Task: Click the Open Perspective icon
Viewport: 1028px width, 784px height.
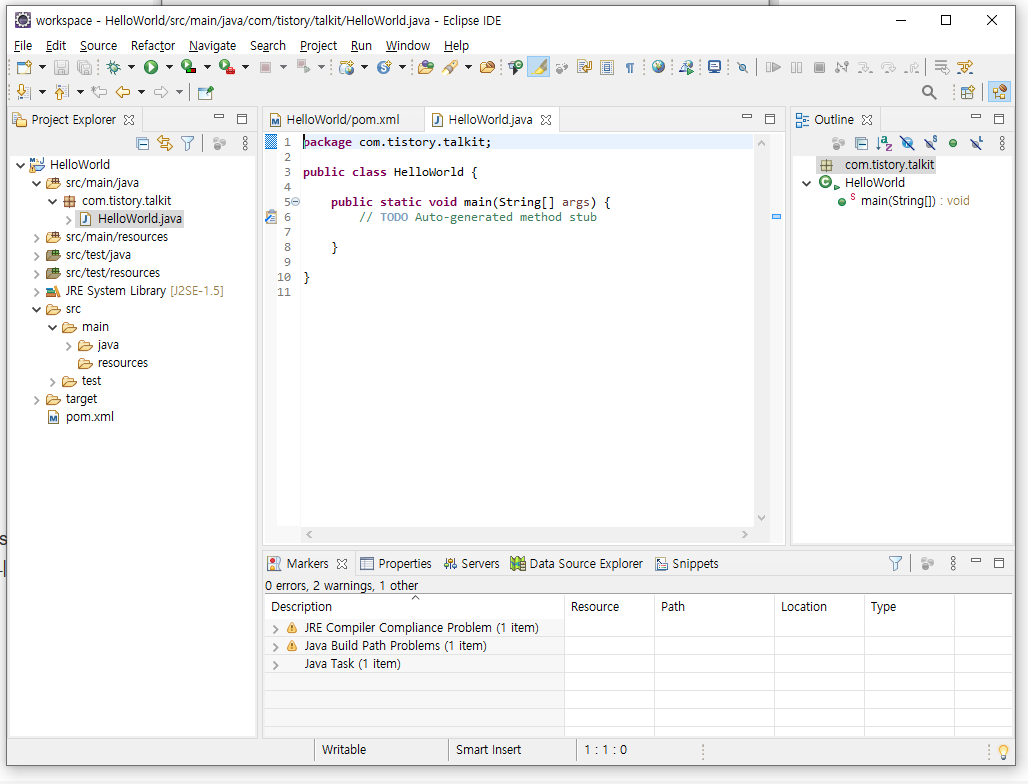Action: (x=968, y=92)
